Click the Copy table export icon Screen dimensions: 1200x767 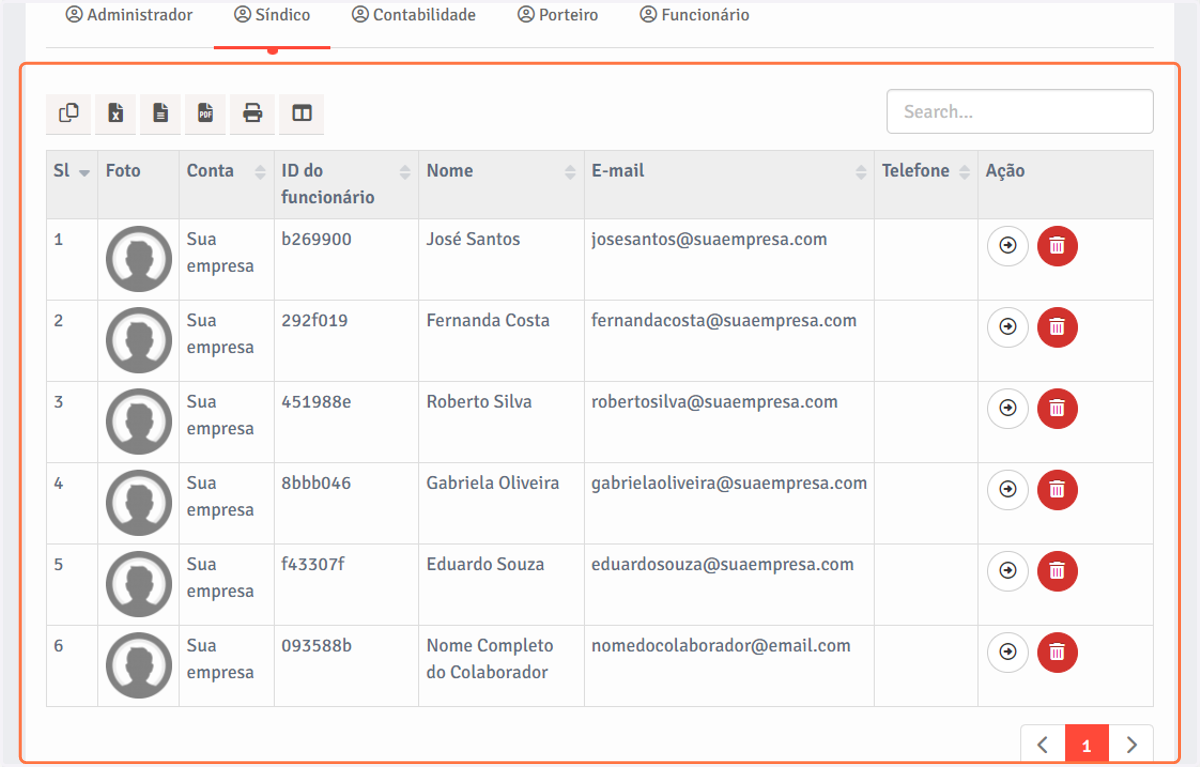click(69, 114)
